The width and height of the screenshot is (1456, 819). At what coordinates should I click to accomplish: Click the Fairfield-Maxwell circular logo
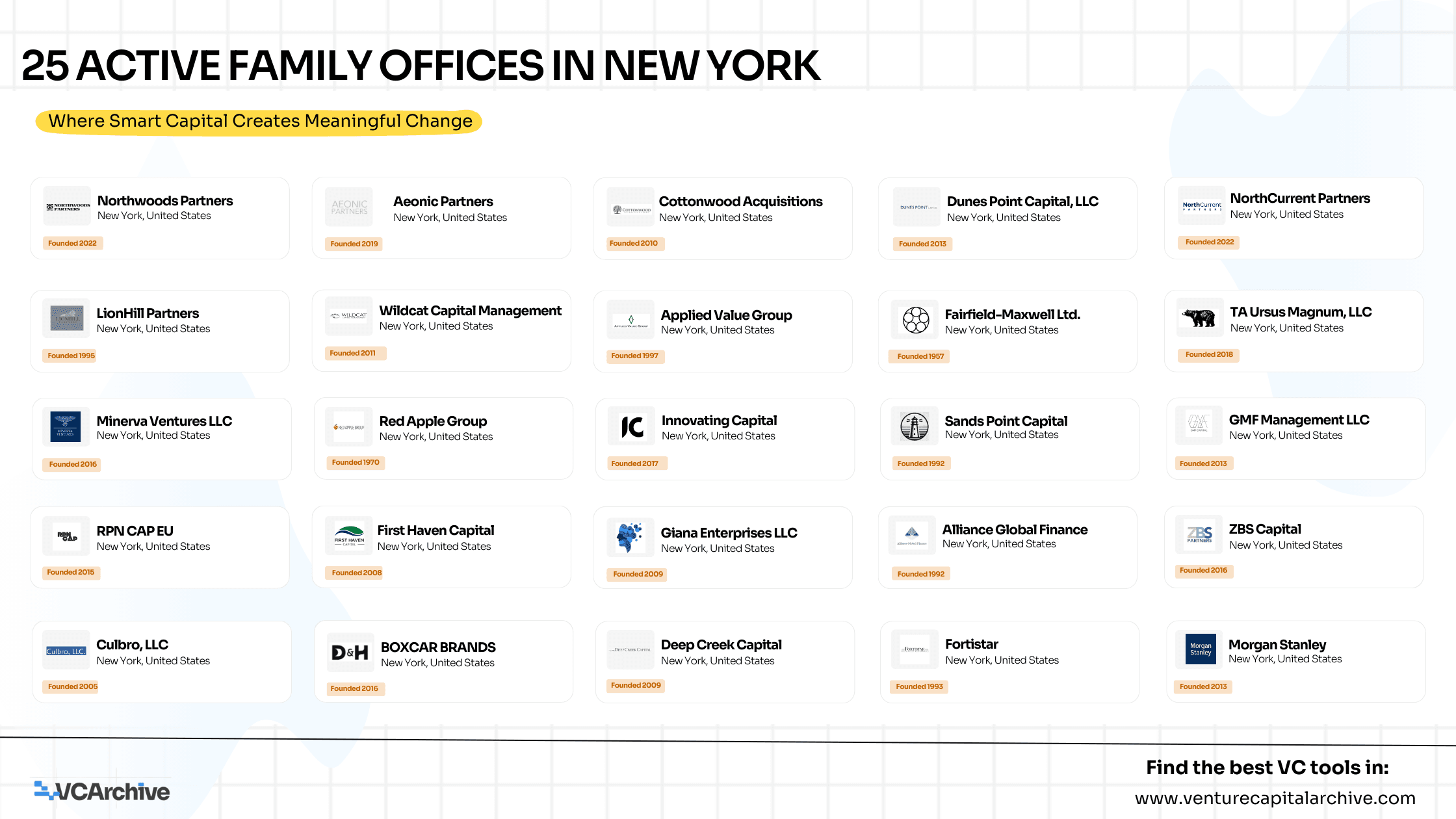(916, 320)
